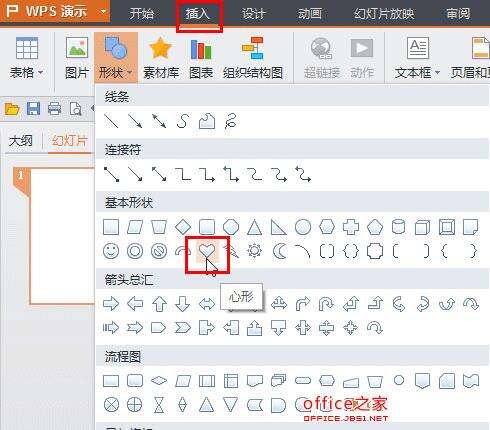Screen dimensions: 490x430
Task: Select the straight connector under 连接符
Action: [111, 174]
